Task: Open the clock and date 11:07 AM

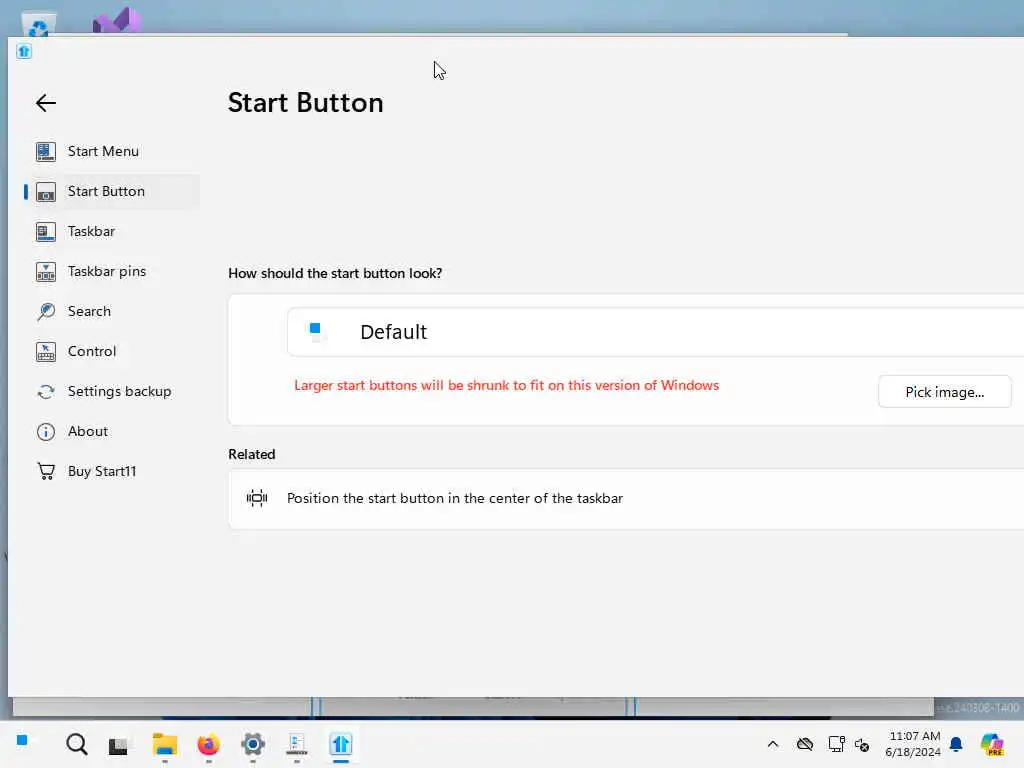Action: pos(913,744)
